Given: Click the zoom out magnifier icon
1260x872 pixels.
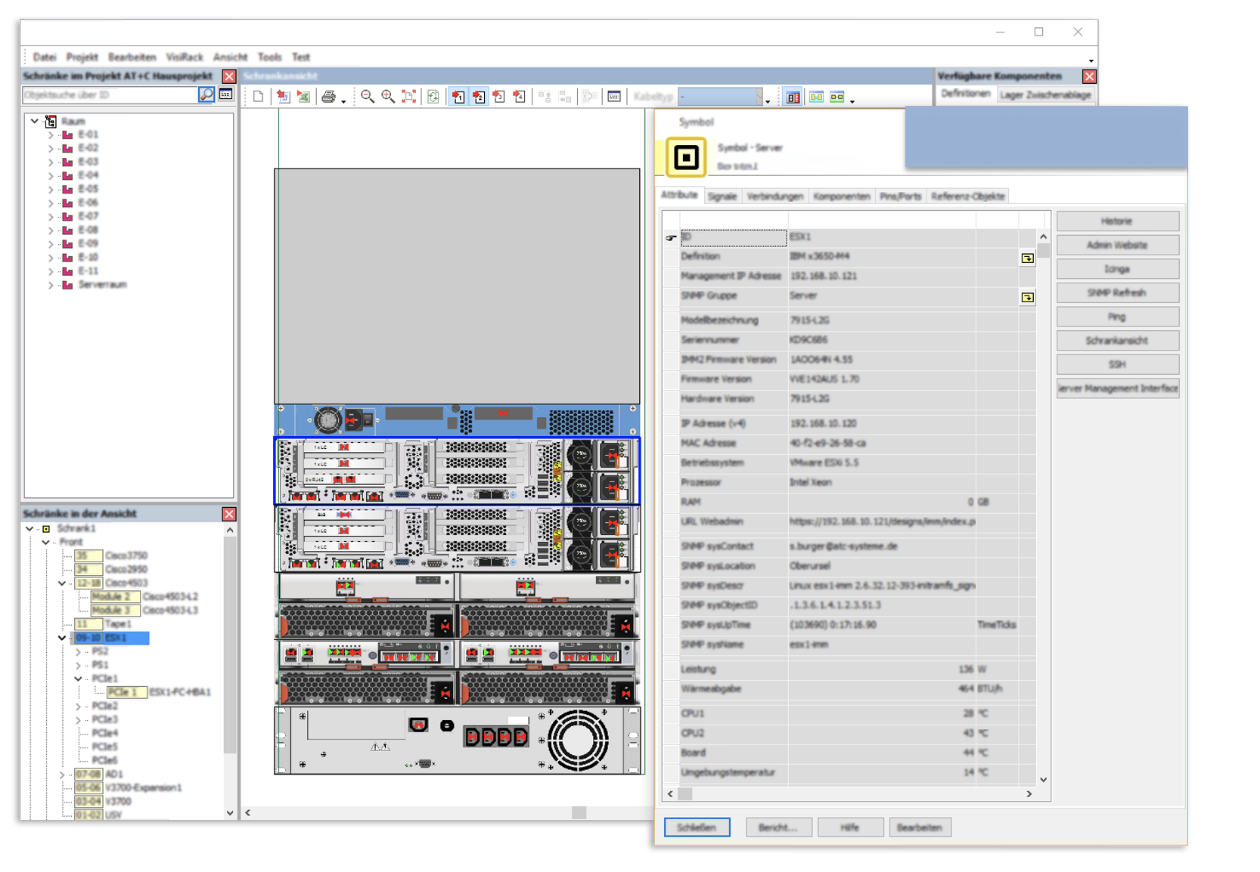Looking at the screenshot, I should click(x=367, y=97).
